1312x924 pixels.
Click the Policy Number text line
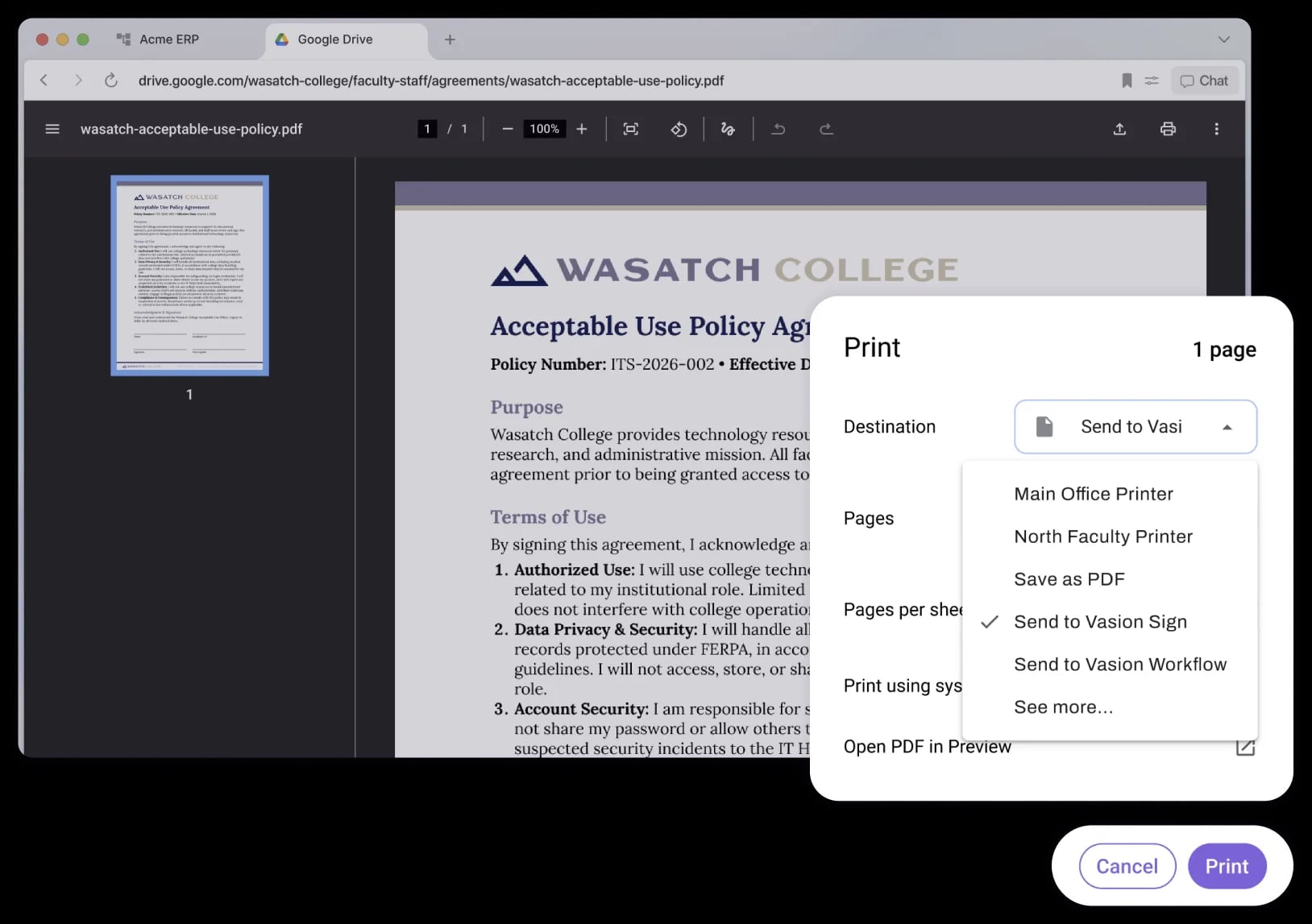click(x=650, y=364)
